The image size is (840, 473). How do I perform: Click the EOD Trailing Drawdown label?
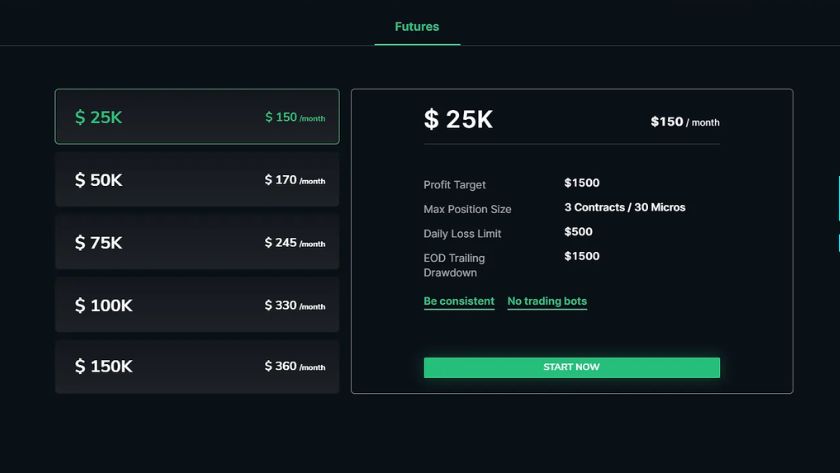(x=454, y=265)
